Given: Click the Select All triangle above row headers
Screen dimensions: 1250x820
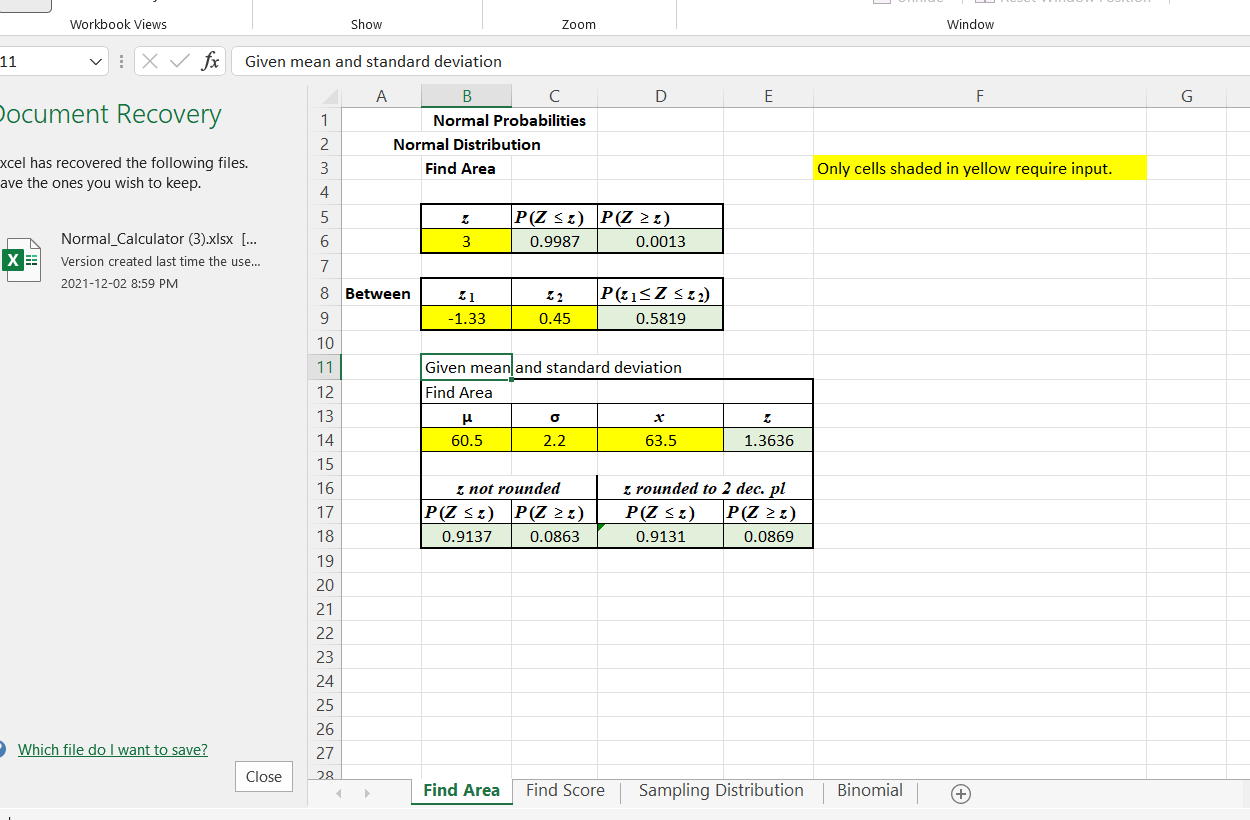Looking at the screenshot, I should 328,95.
